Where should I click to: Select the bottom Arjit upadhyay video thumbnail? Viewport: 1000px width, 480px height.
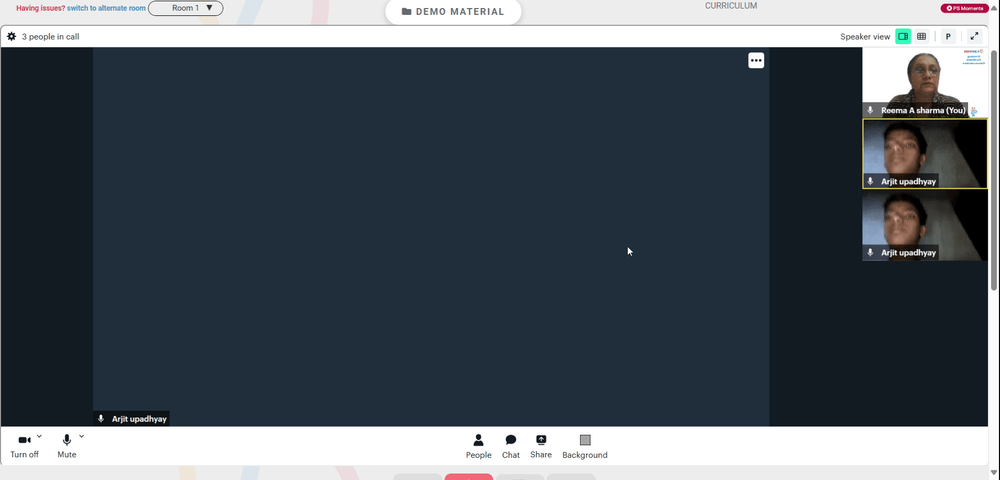925,226
